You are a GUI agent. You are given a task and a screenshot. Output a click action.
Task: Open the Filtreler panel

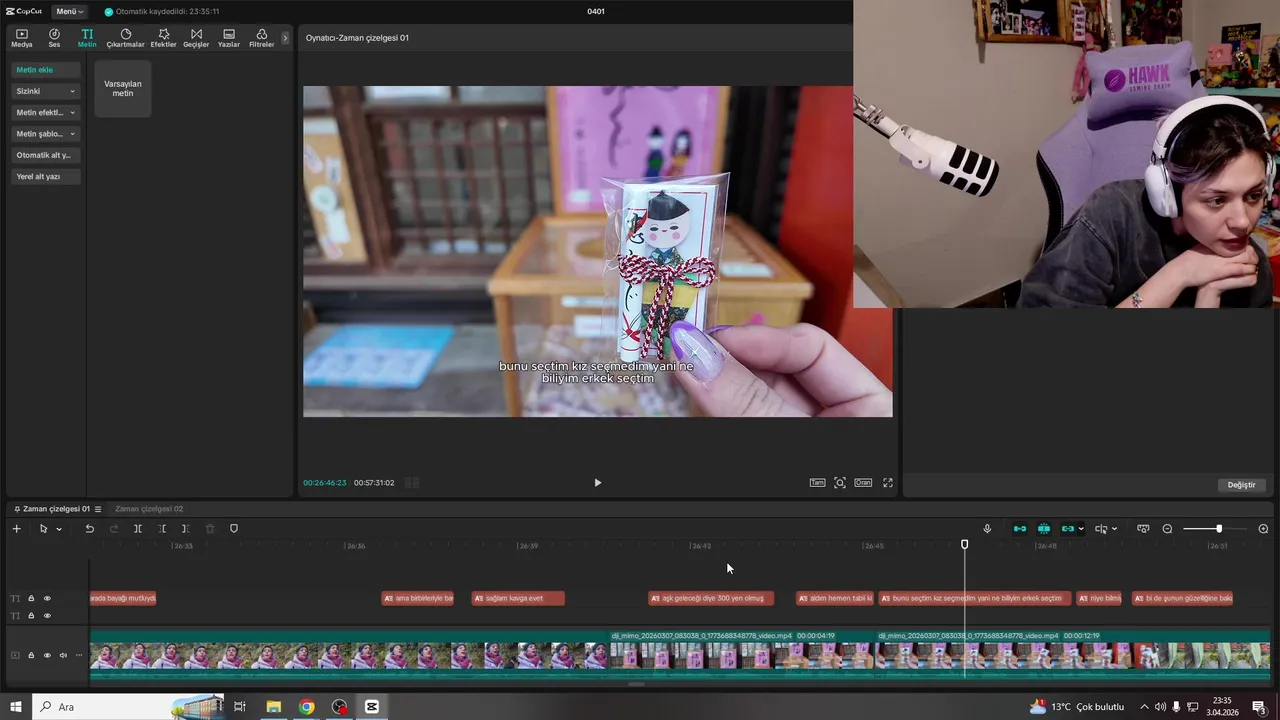pyautogui.click(x=261, y=38)
